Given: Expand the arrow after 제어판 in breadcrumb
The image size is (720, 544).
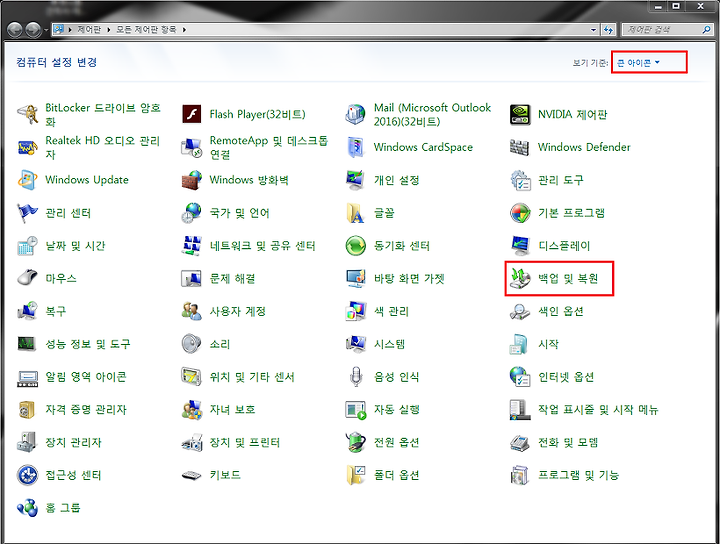Looking at the screenshot, I should (x=109, y=30).
